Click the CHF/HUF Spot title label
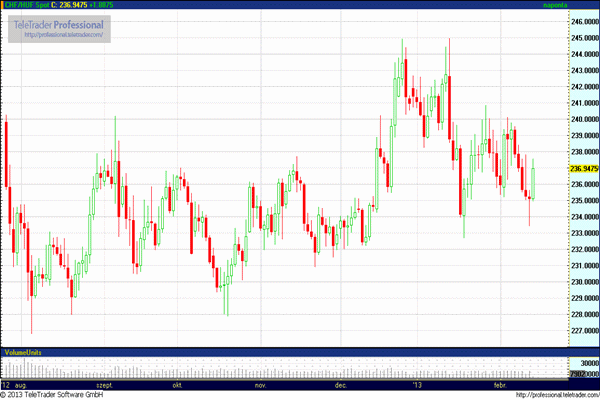Viewport: 600px width, 400px height. [25, 6]
